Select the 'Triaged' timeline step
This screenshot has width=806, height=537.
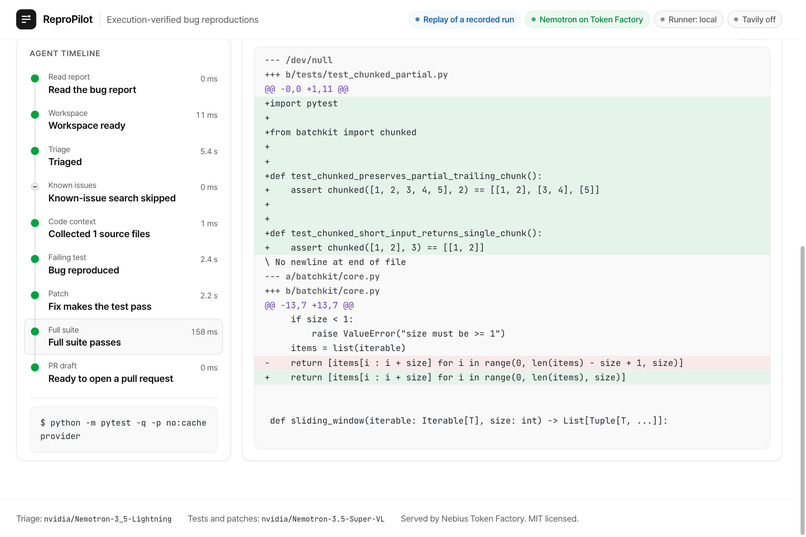pyautogui.click(x=123, y=156)
